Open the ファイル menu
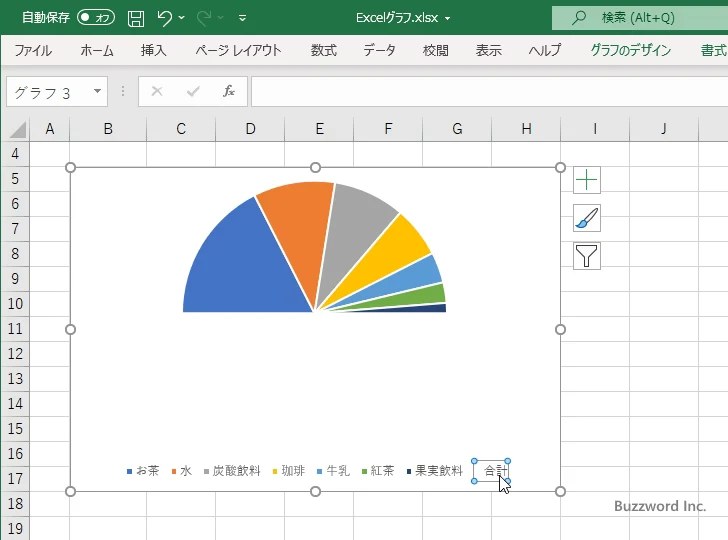Image resolution: width=728 pixels, height=540 pixels. coord(33,50)
